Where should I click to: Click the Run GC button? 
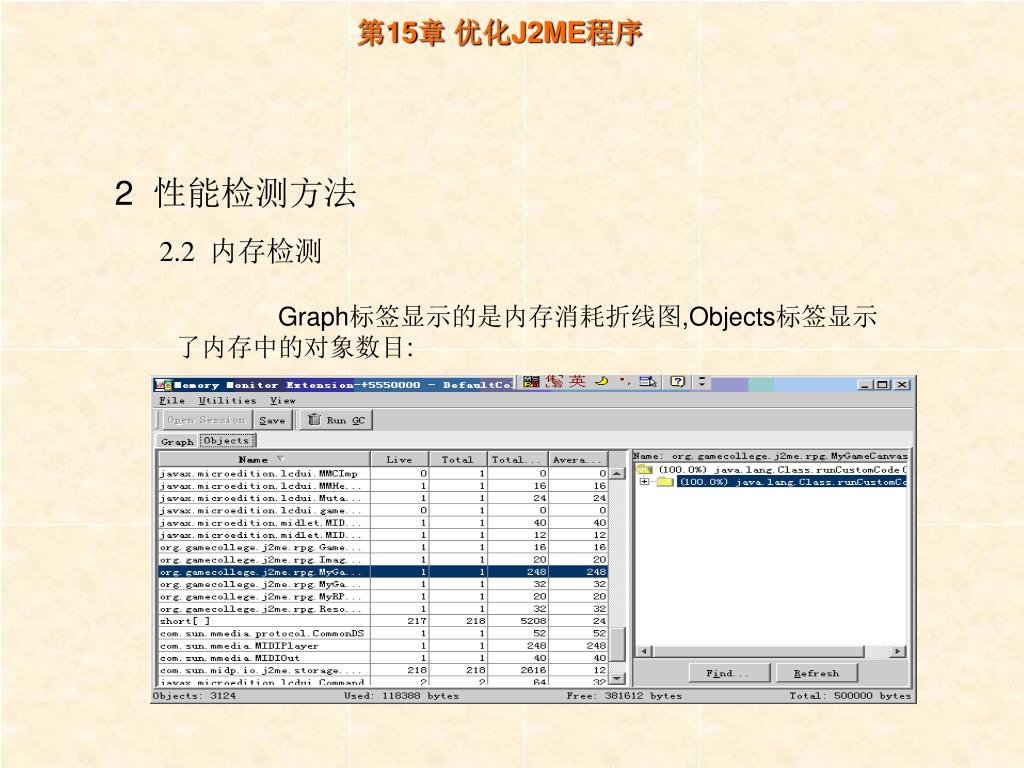click(x=336, y=420)
